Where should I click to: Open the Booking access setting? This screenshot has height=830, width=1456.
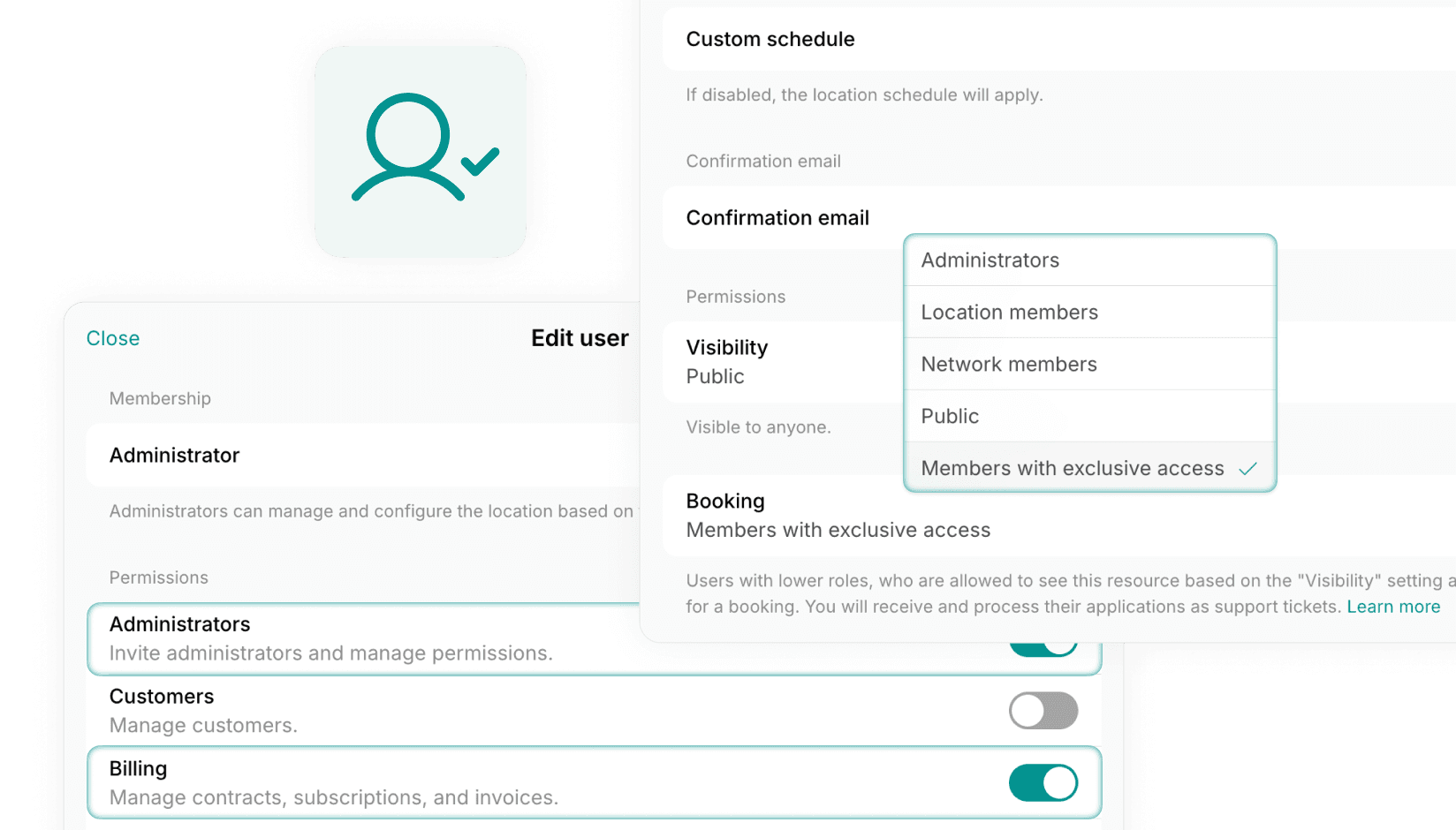click(724, 515)
